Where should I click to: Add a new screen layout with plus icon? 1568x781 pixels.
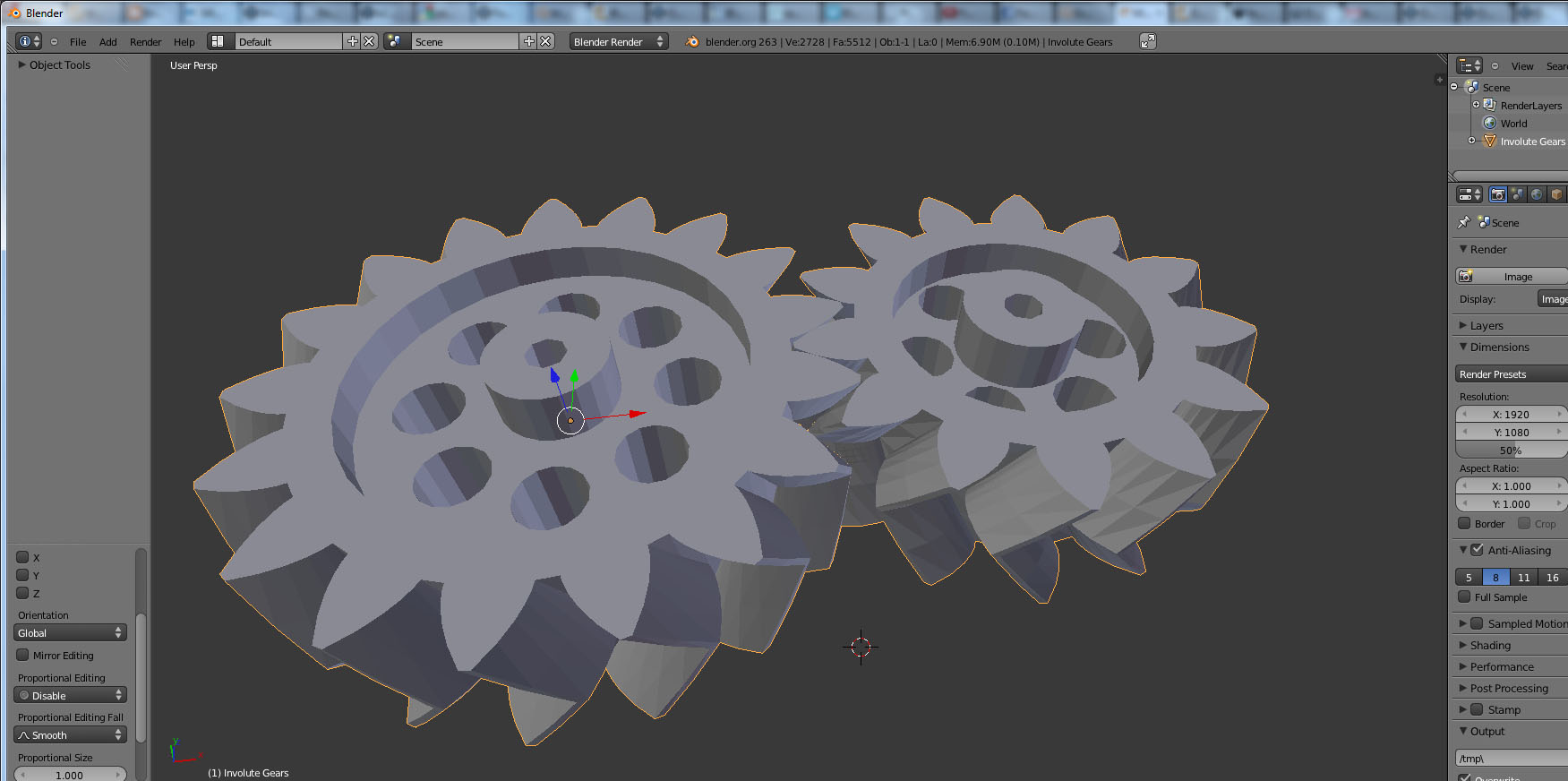click(x=352, y=41)
